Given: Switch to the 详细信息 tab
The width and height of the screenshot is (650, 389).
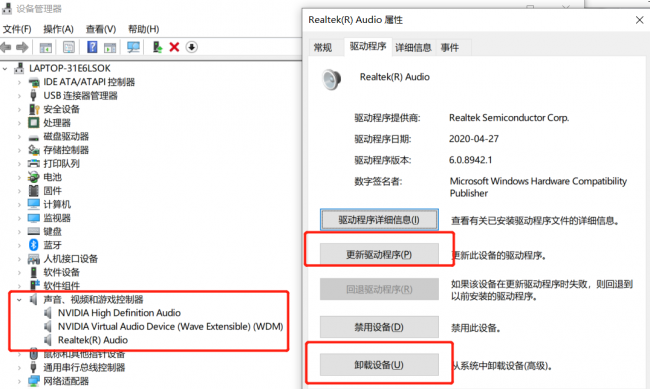Looking at the screenshot, I should (413, 48).
